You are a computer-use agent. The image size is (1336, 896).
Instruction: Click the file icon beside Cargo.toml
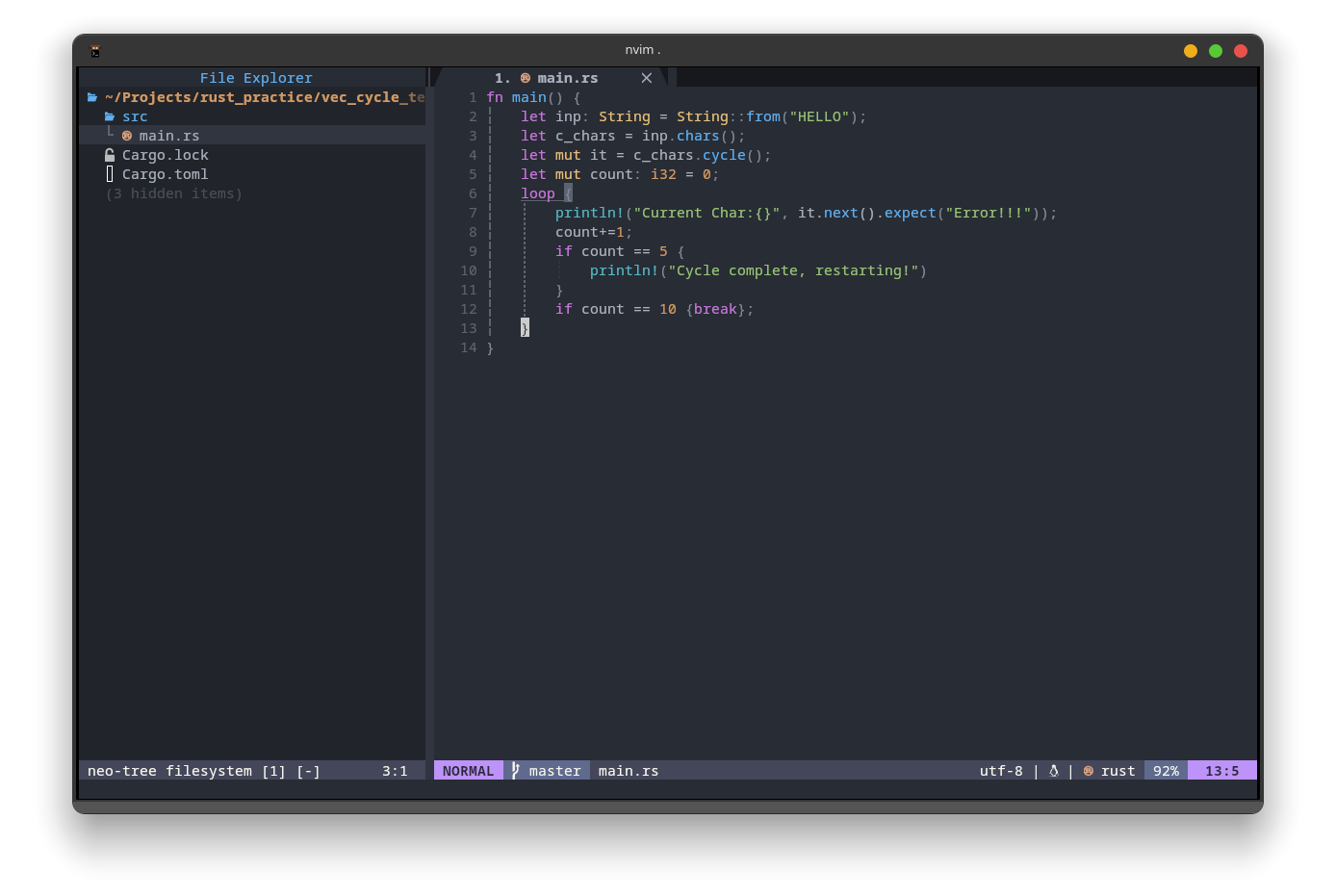110,174
